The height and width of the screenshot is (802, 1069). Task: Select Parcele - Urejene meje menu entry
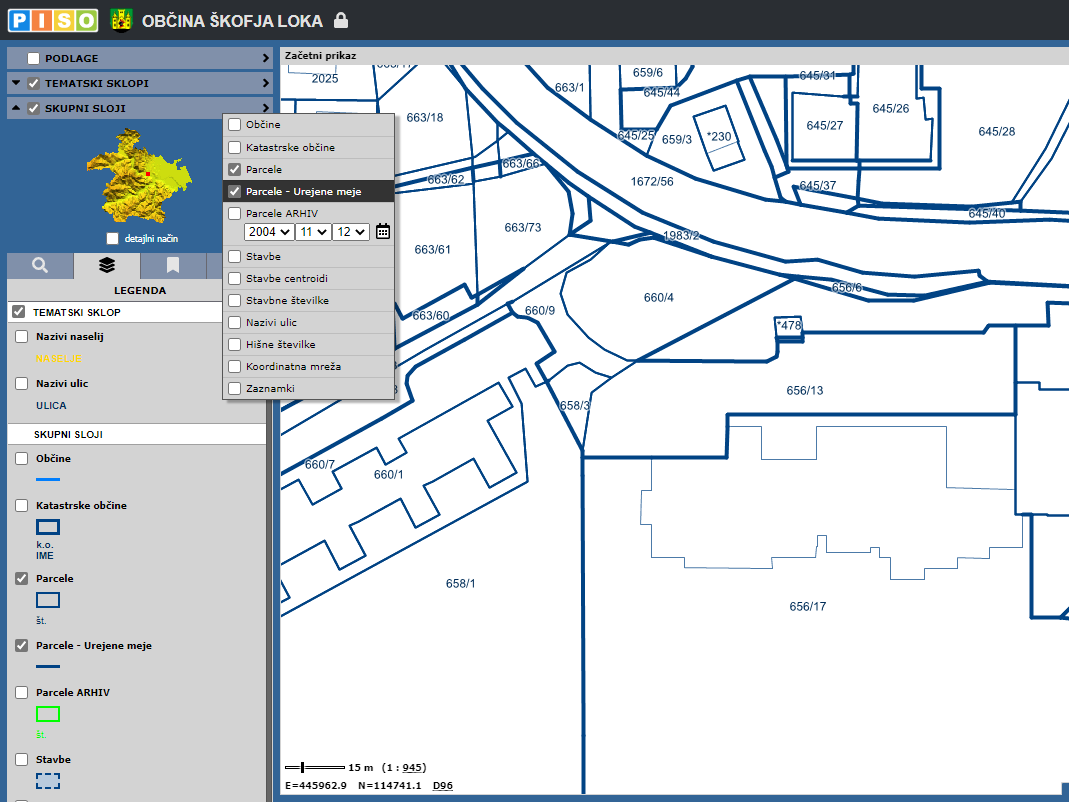tap(303, 192)
